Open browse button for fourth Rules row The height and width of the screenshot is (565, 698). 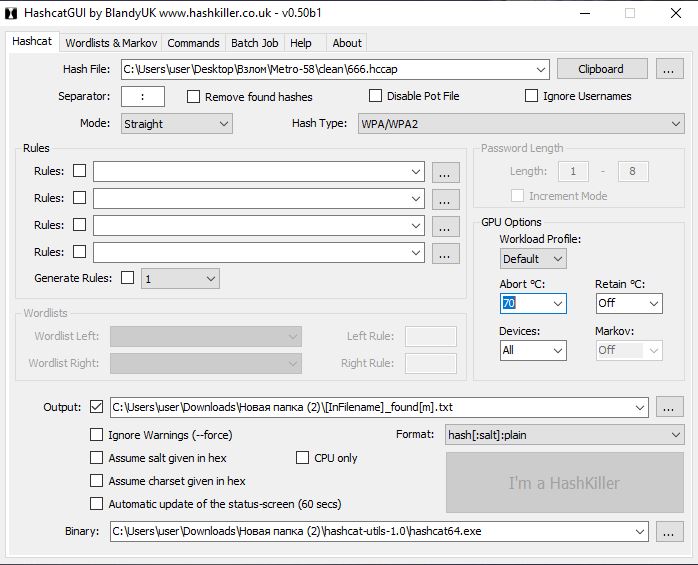tap(446, 252)
